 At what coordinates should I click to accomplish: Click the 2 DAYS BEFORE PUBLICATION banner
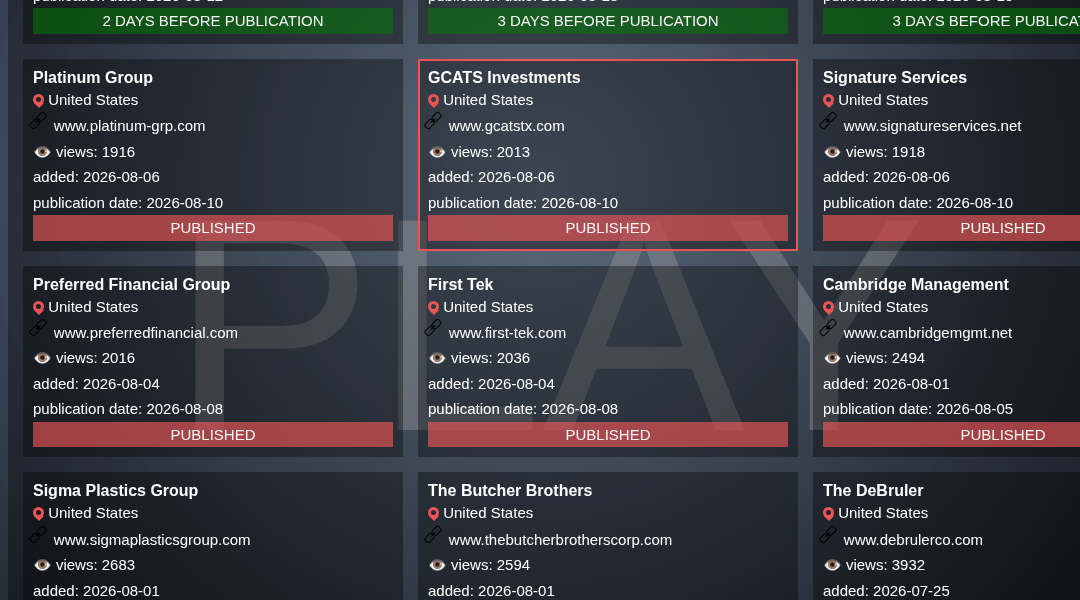pos(213,21)
